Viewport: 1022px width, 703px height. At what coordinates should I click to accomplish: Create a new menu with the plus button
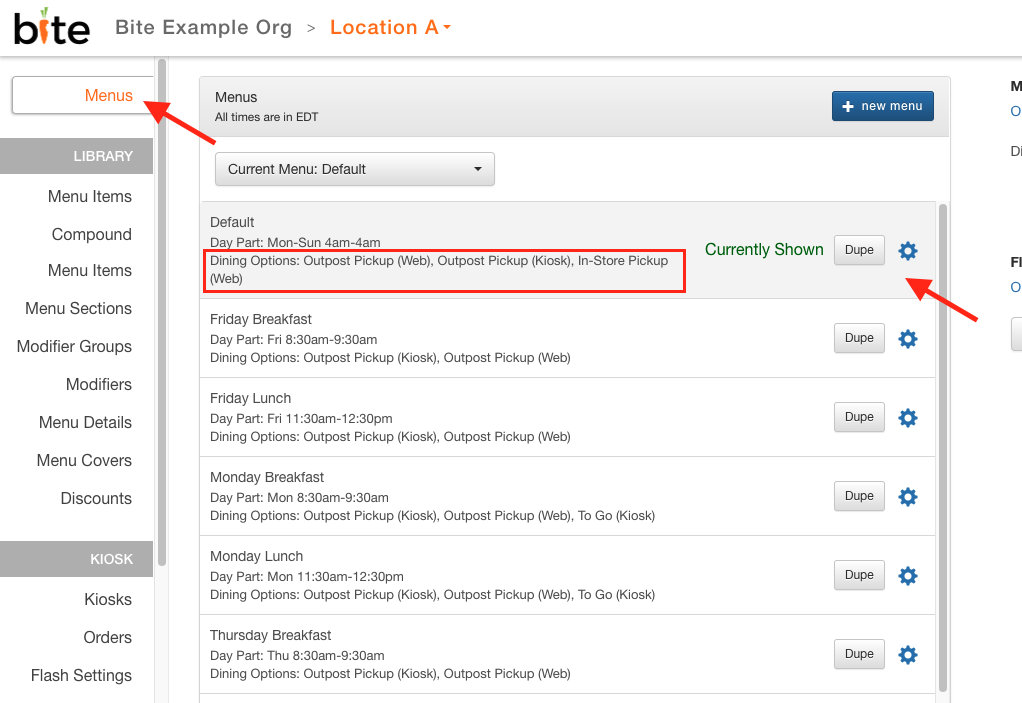(883, 106)
